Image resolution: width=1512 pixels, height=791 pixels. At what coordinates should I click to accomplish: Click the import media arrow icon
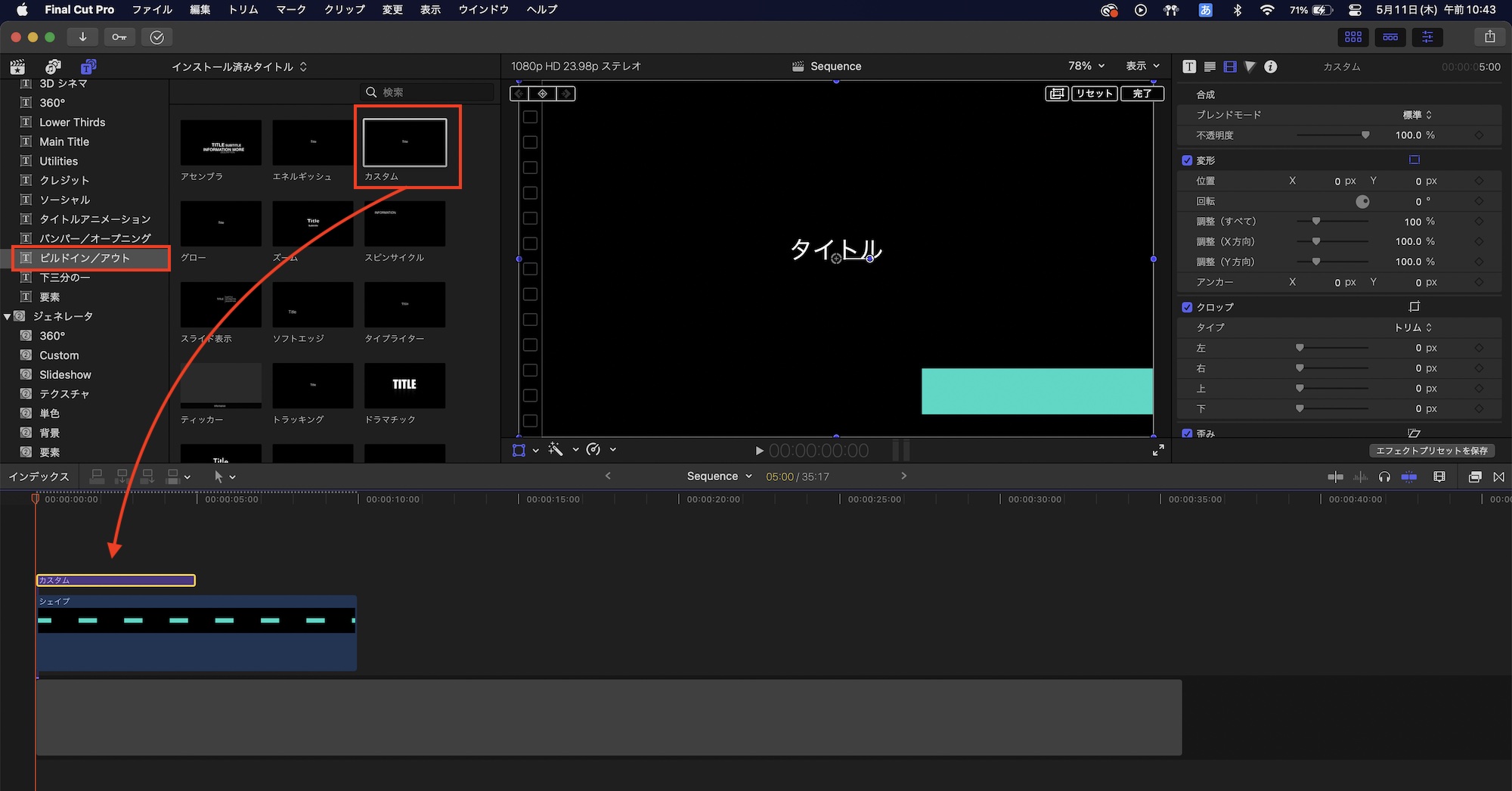[82, 37]
